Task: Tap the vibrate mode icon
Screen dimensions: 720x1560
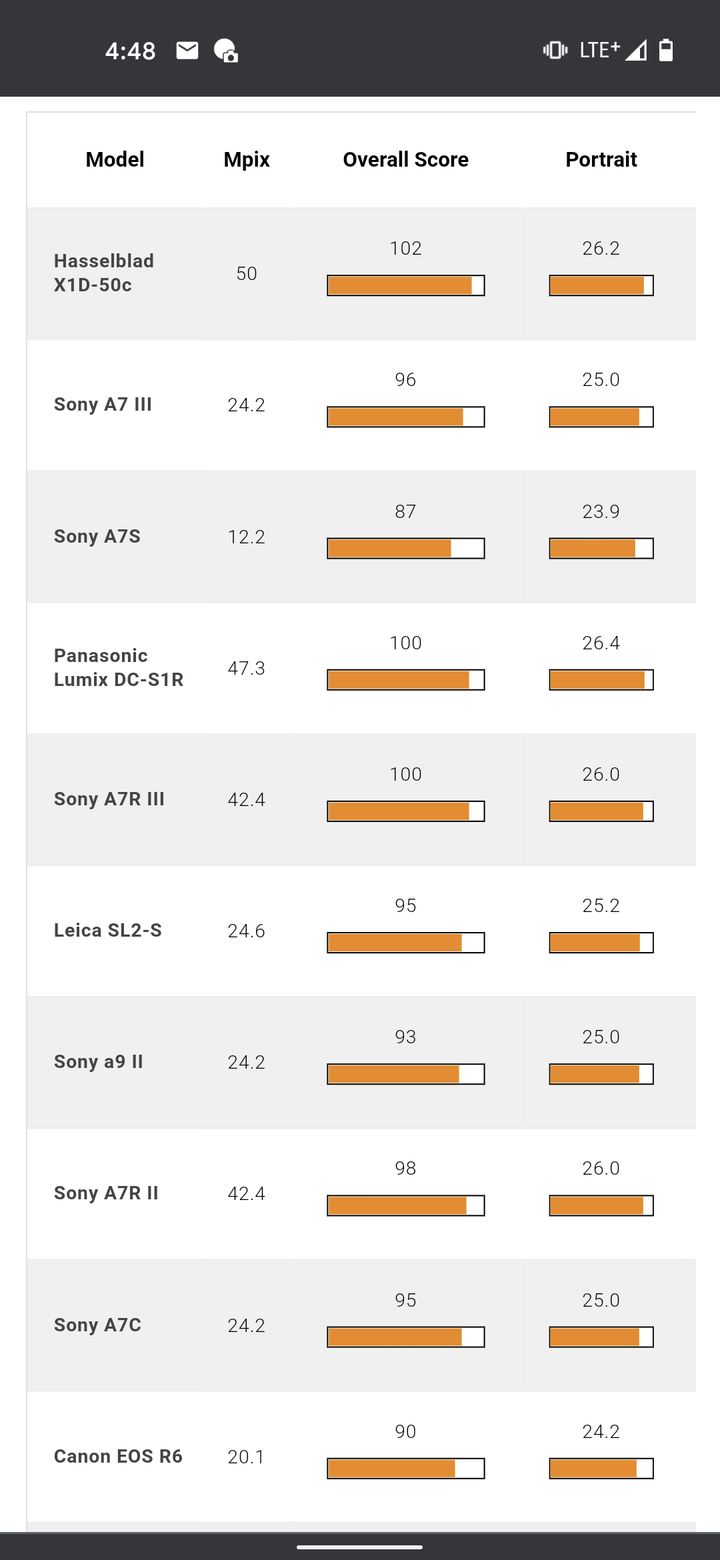Action: (555, 50)
